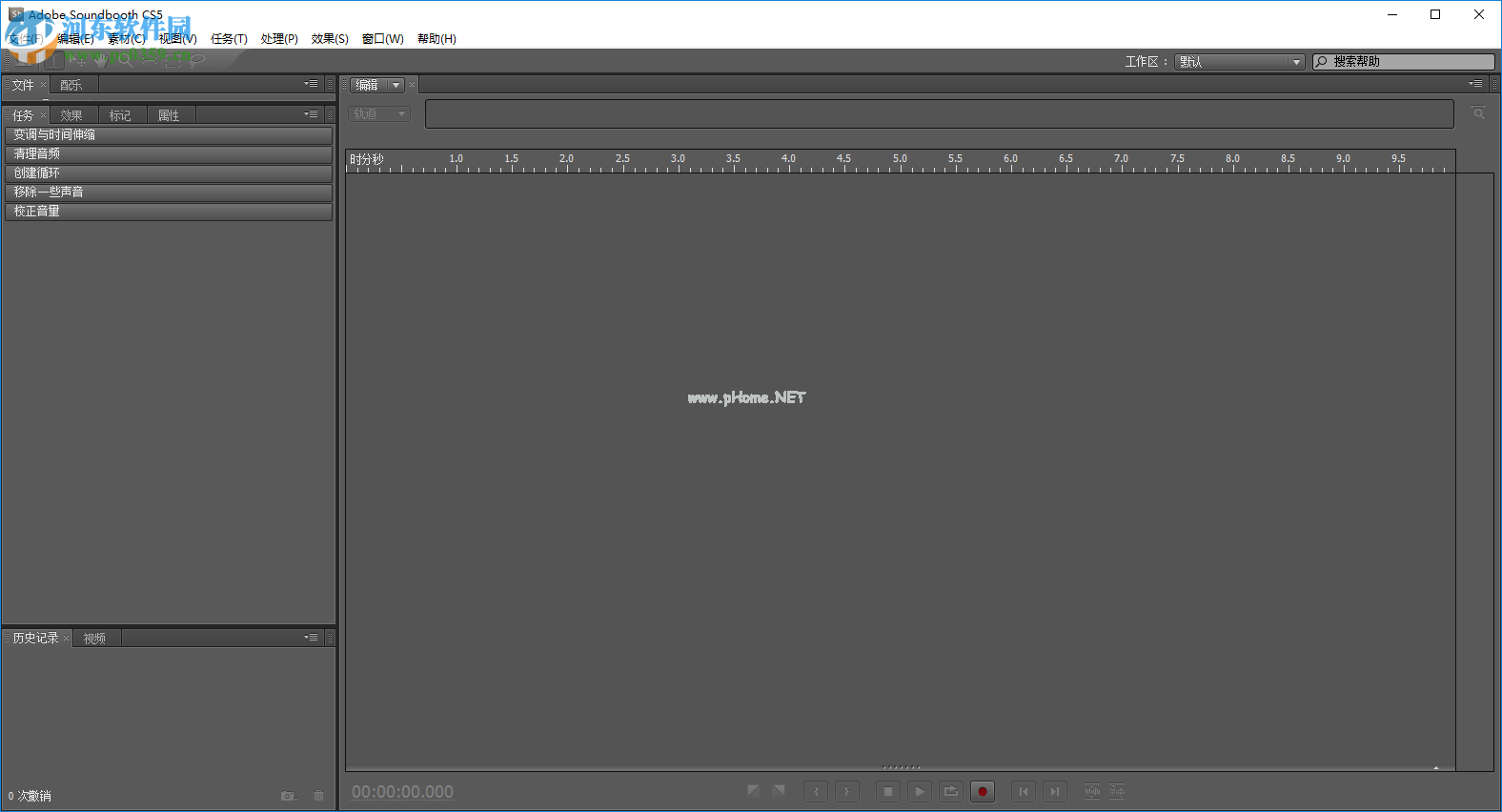Stop playback

[x=888, y=792]
